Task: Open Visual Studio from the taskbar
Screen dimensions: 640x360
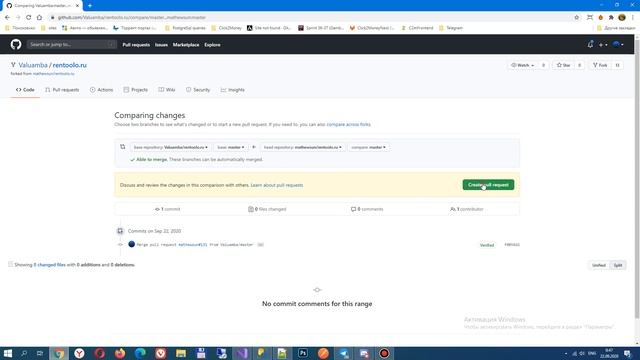Action: [242, 353]
